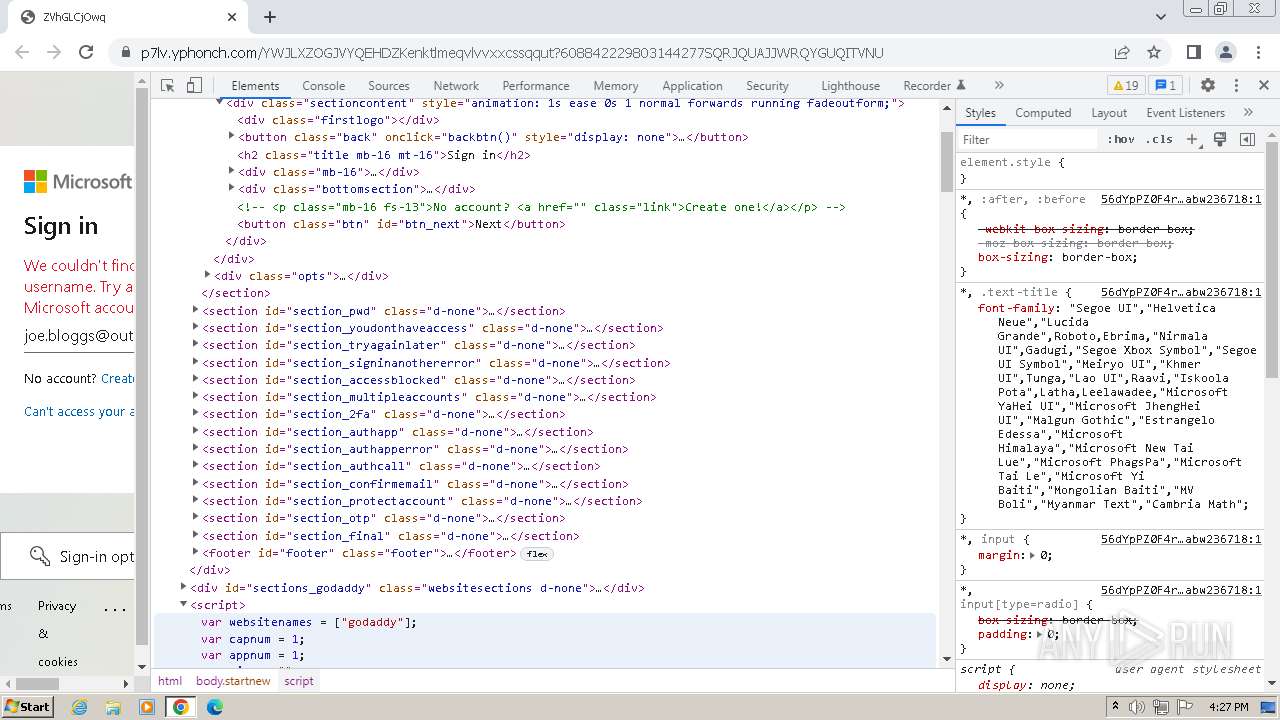Expand the section_authapp node

(196, 432)
